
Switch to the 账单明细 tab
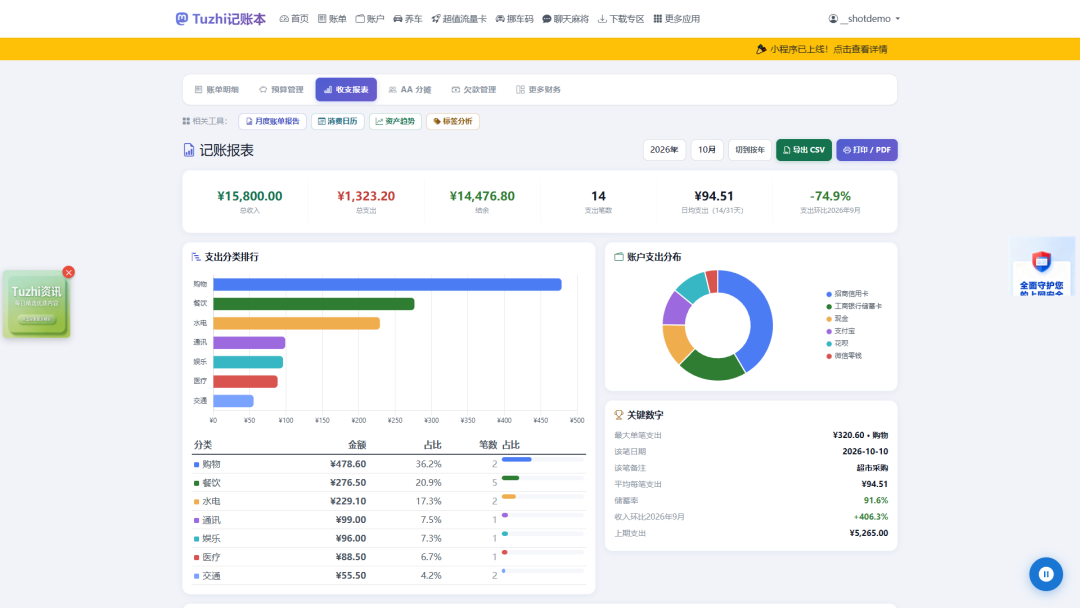click(x=216, y=90)
